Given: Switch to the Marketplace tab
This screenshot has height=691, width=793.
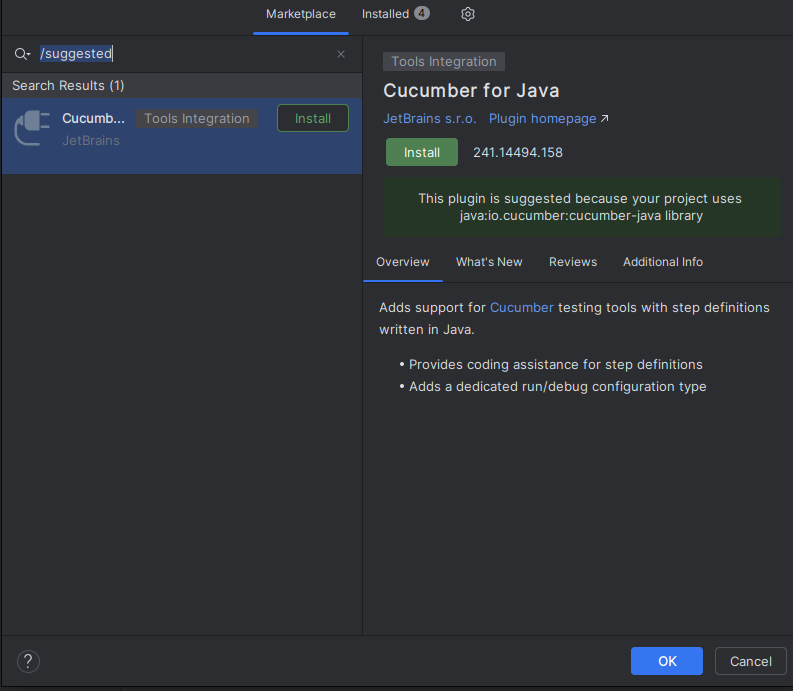Looking at the screenshot, I should point(300,14).
